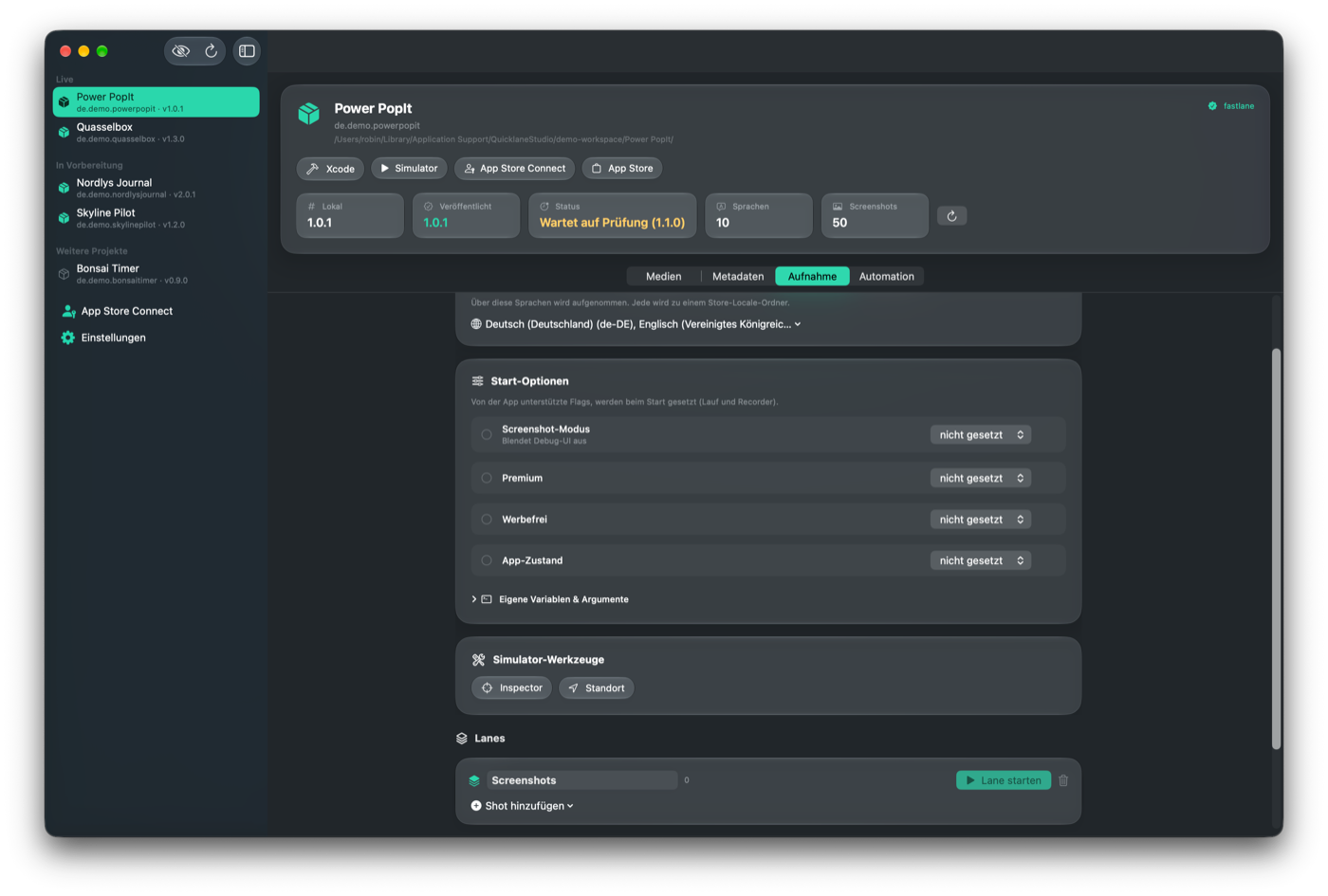This screenshot has width=1328, height=896.
Task: Edit the Screenshots lane name field
Action: coord(582,780)
